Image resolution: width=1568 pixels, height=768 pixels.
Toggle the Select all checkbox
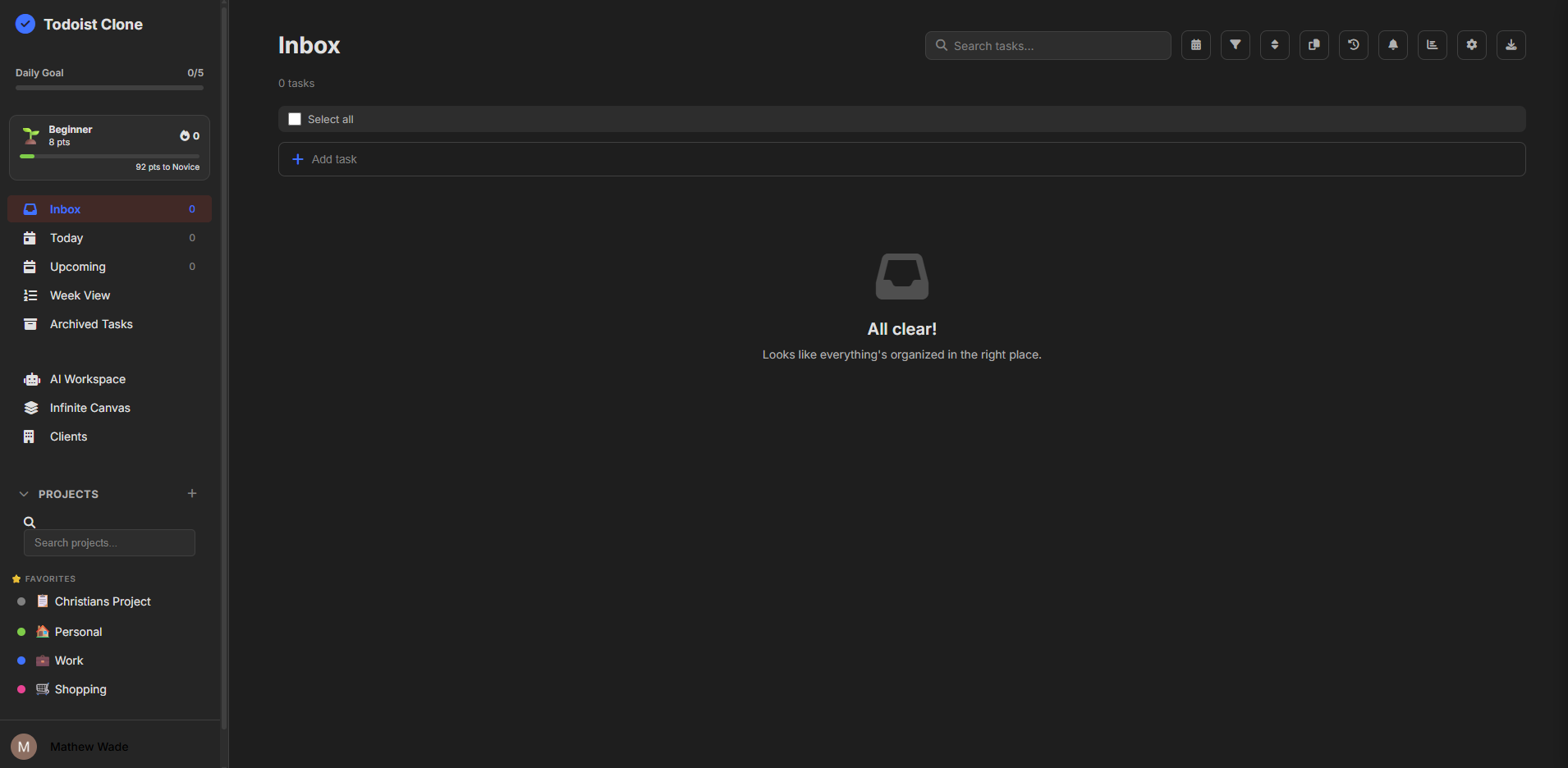coord(294,119)
